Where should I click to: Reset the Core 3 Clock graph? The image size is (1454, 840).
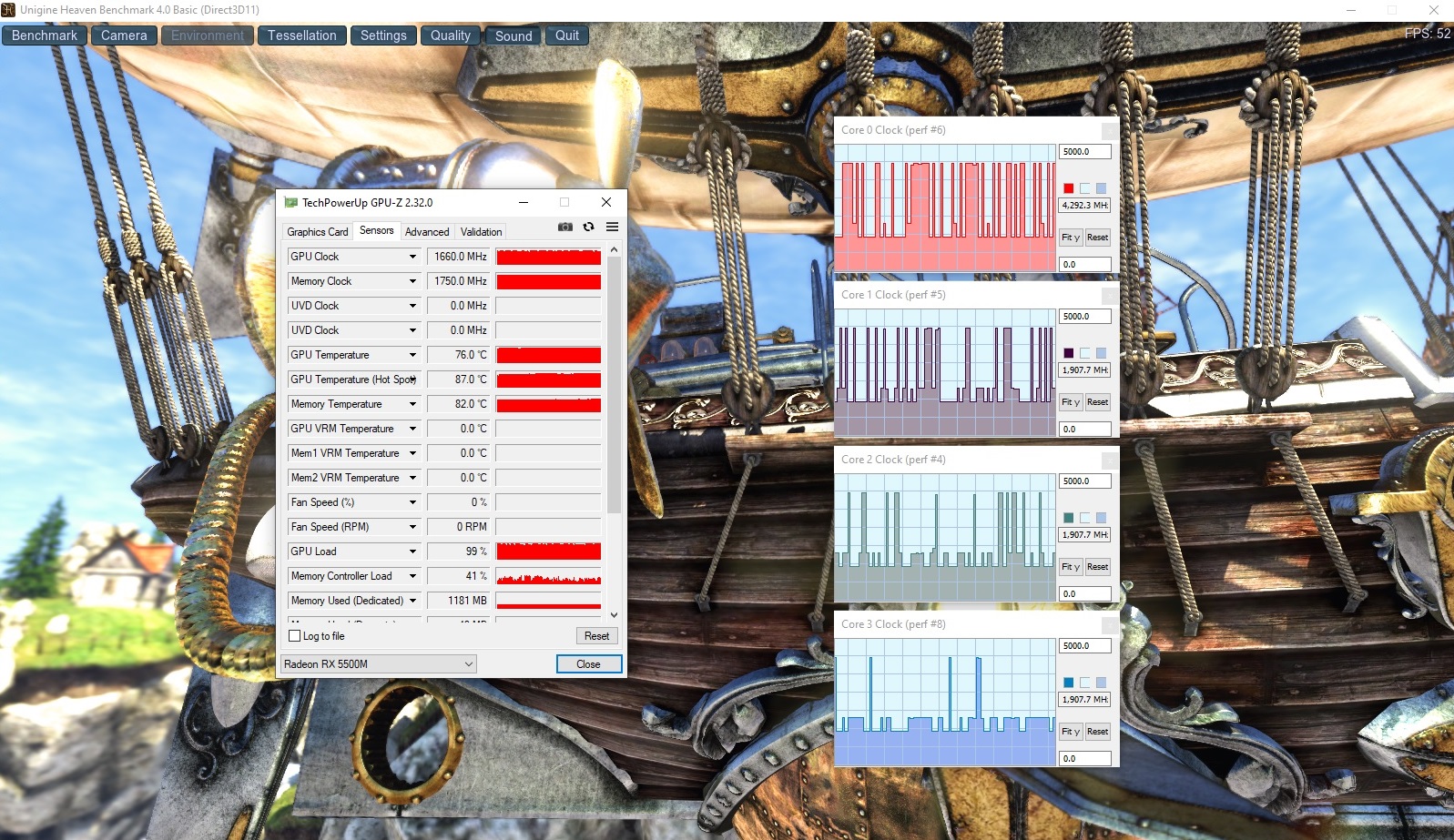point(1098,732)
